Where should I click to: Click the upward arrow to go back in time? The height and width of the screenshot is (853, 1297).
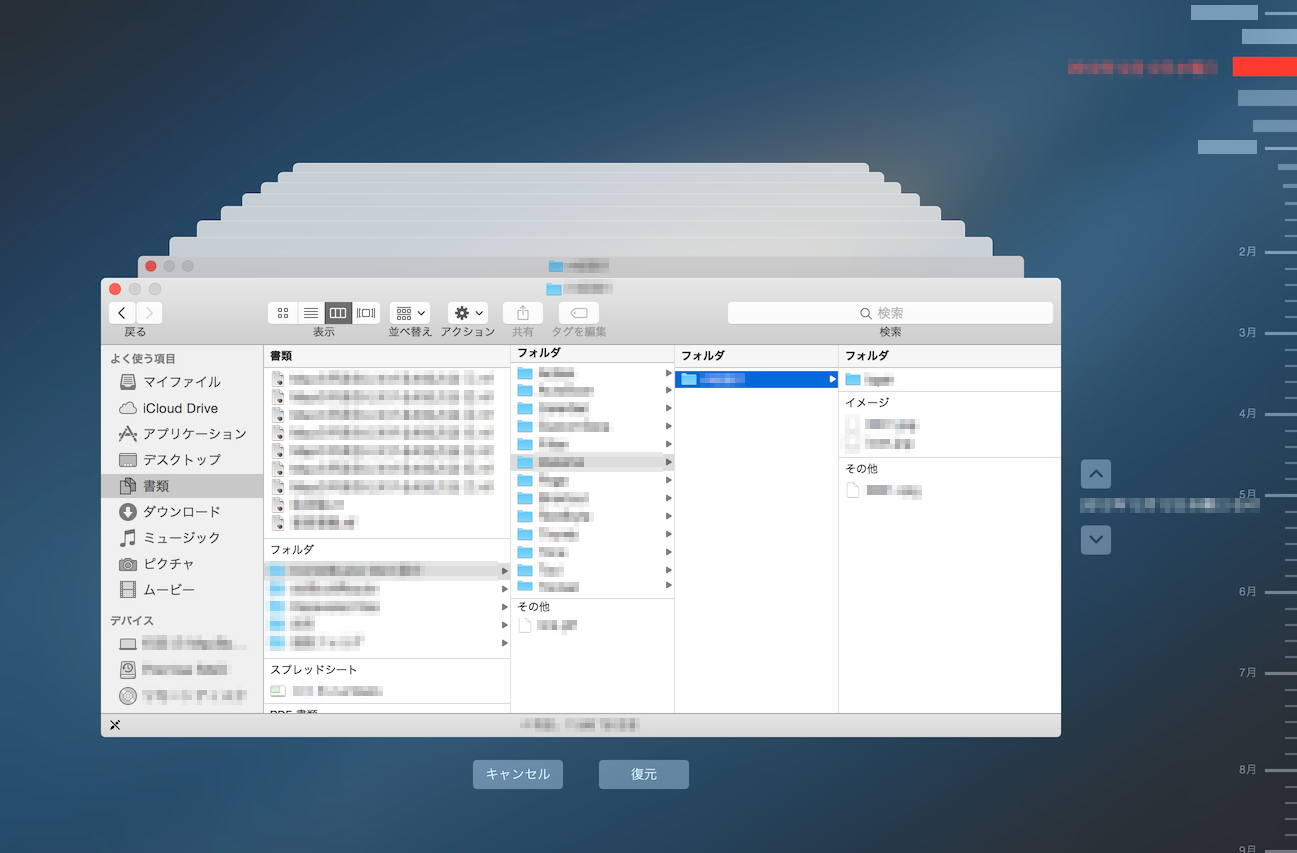coord(1095,474)
